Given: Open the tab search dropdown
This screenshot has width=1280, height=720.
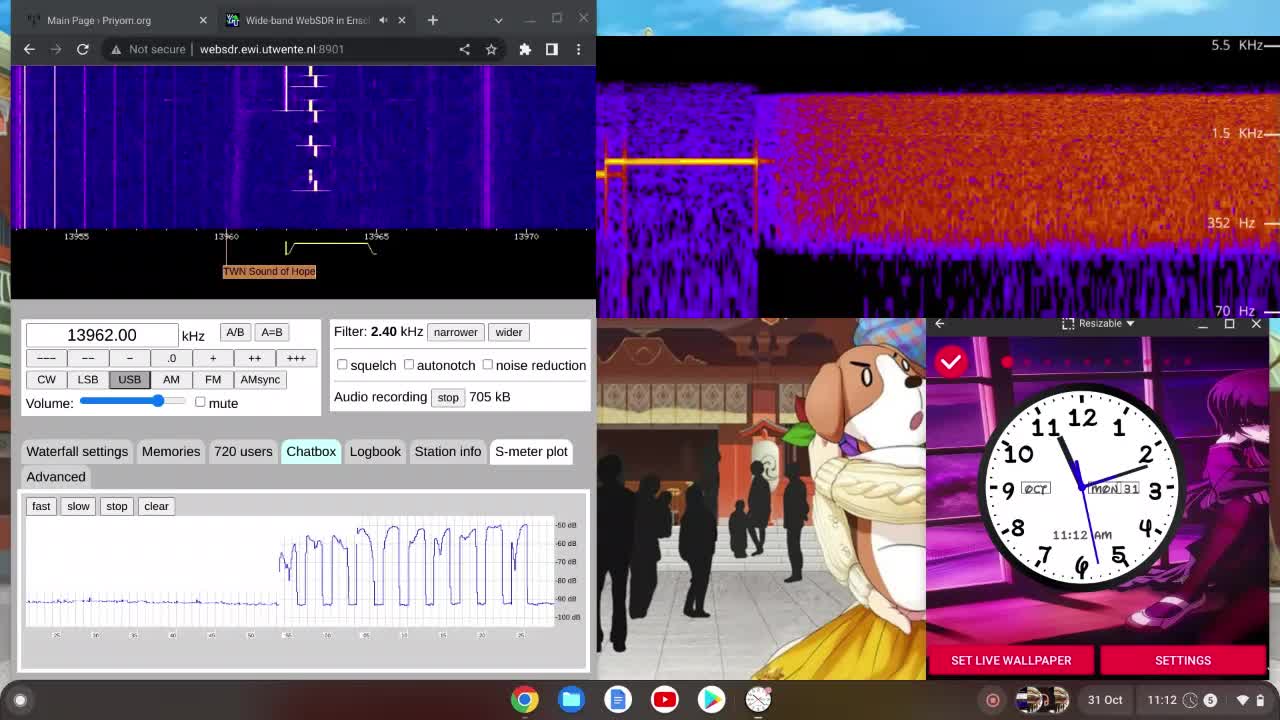Looking at the screenshot, I should click(x=498, y=20).
